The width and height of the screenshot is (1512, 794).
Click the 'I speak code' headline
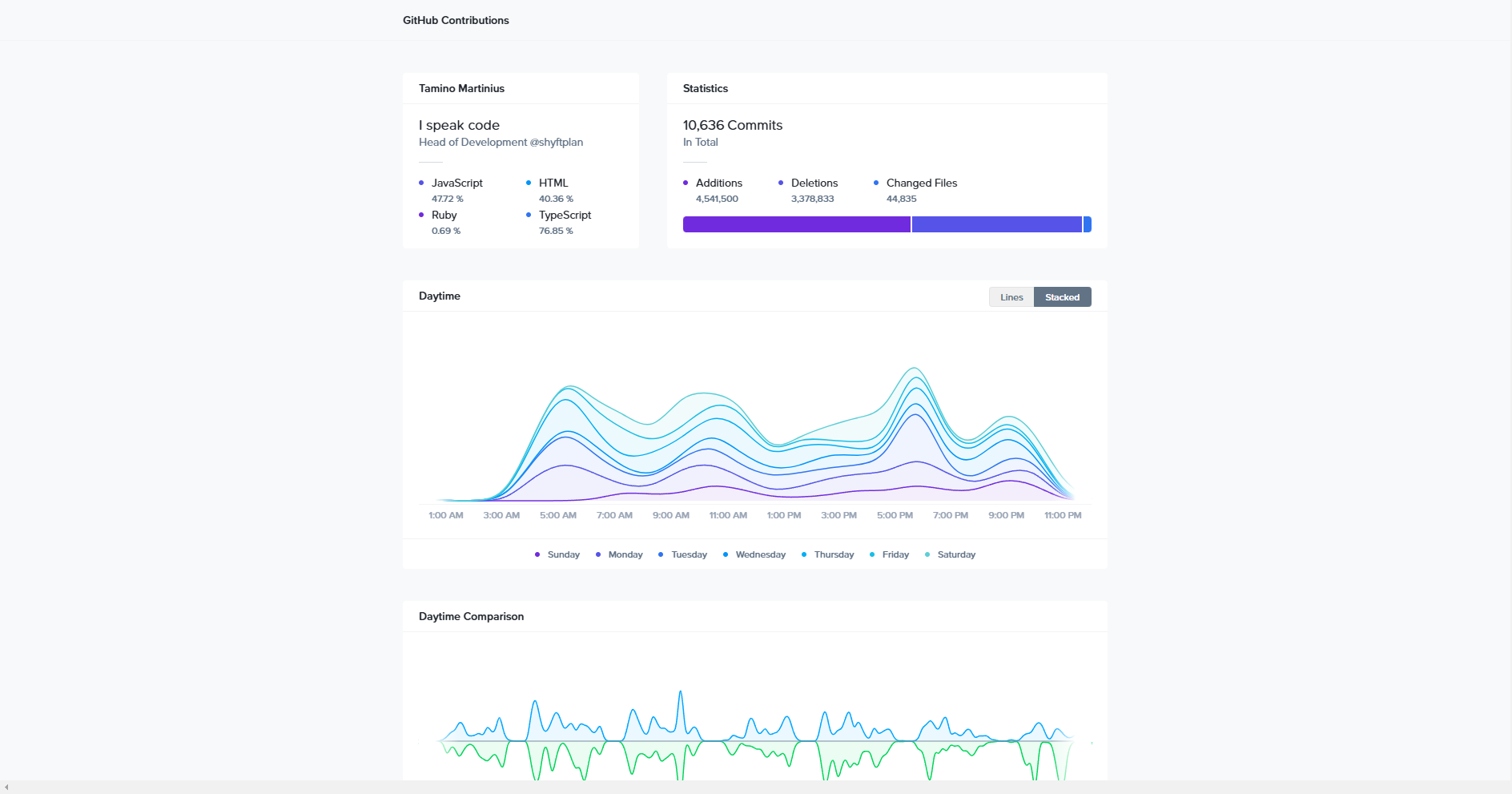[459, 125]
